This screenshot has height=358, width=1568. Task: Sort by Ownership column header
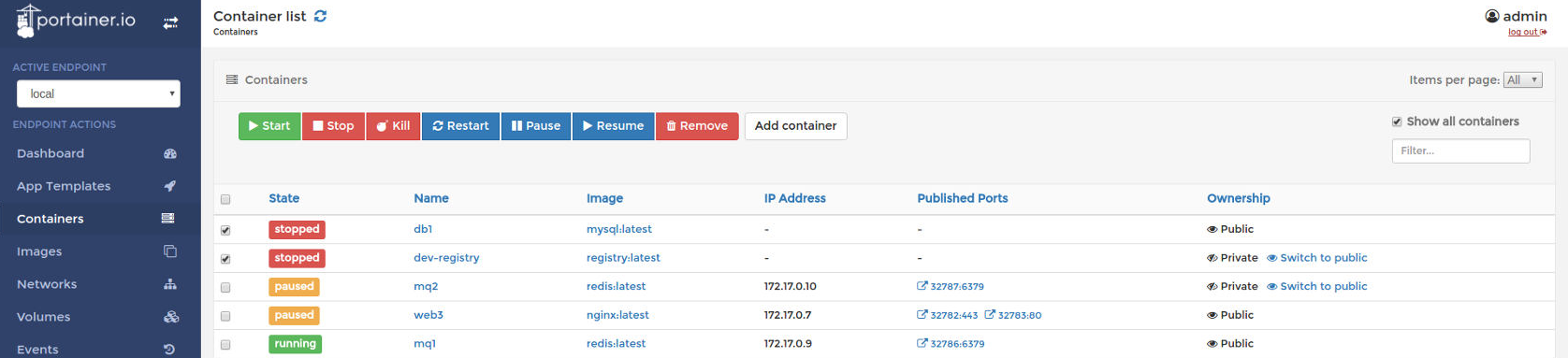1239,198
